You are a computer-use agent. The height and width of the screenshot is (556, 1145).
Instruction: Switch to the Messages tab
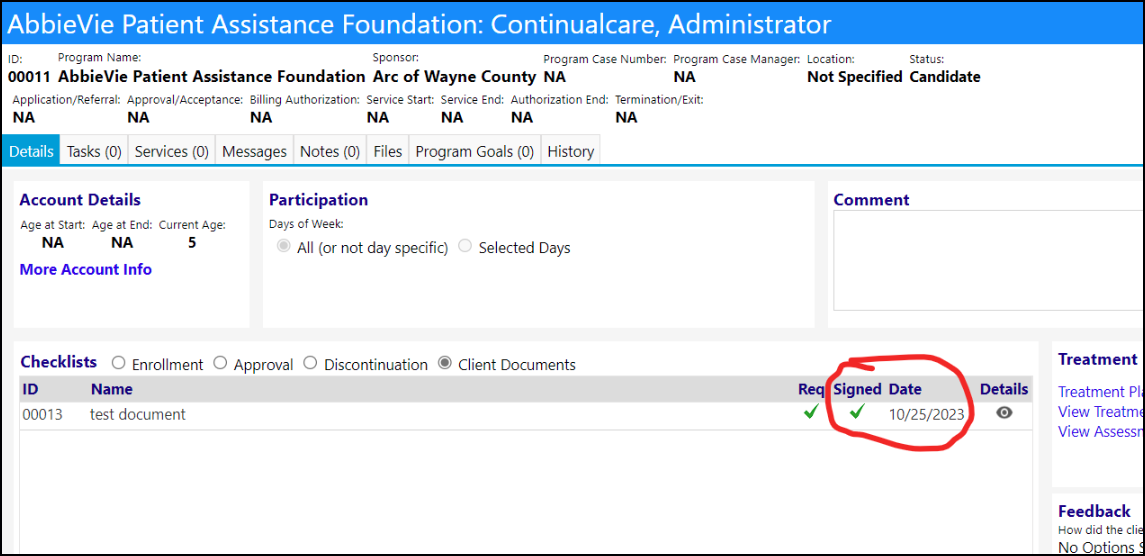(x=254, y=151)
